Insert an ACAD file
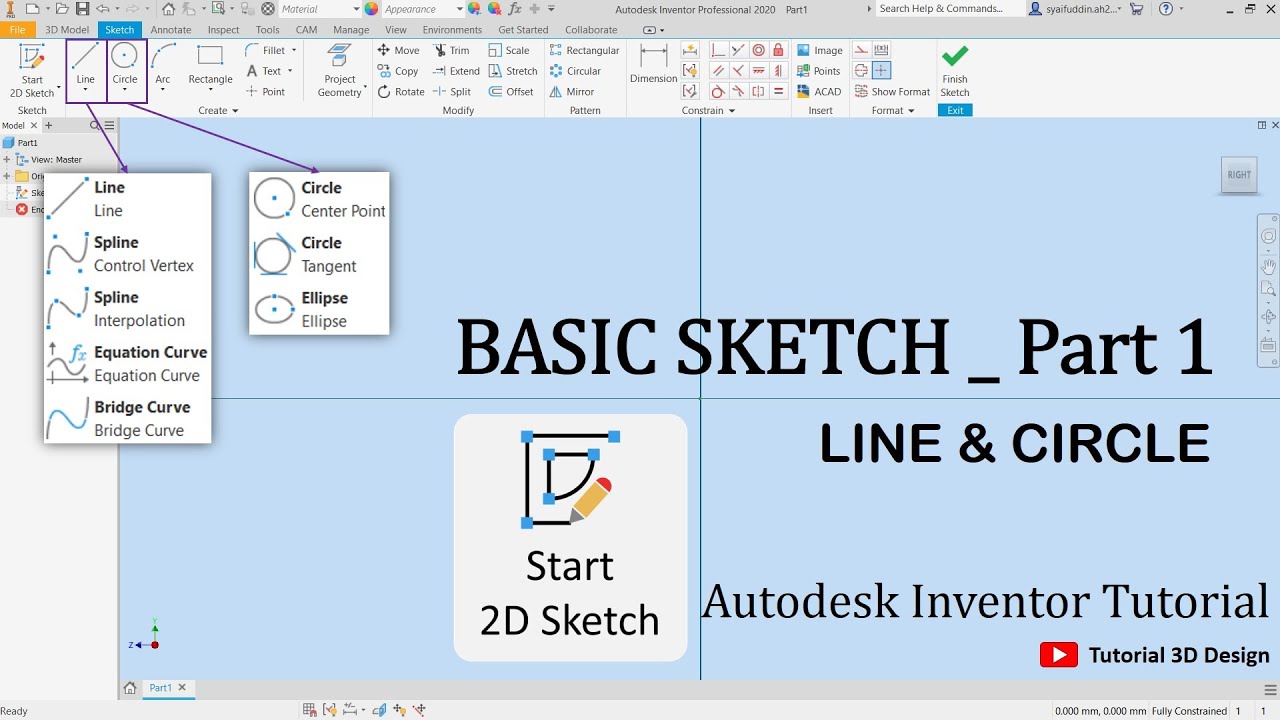 pos(819,92)
